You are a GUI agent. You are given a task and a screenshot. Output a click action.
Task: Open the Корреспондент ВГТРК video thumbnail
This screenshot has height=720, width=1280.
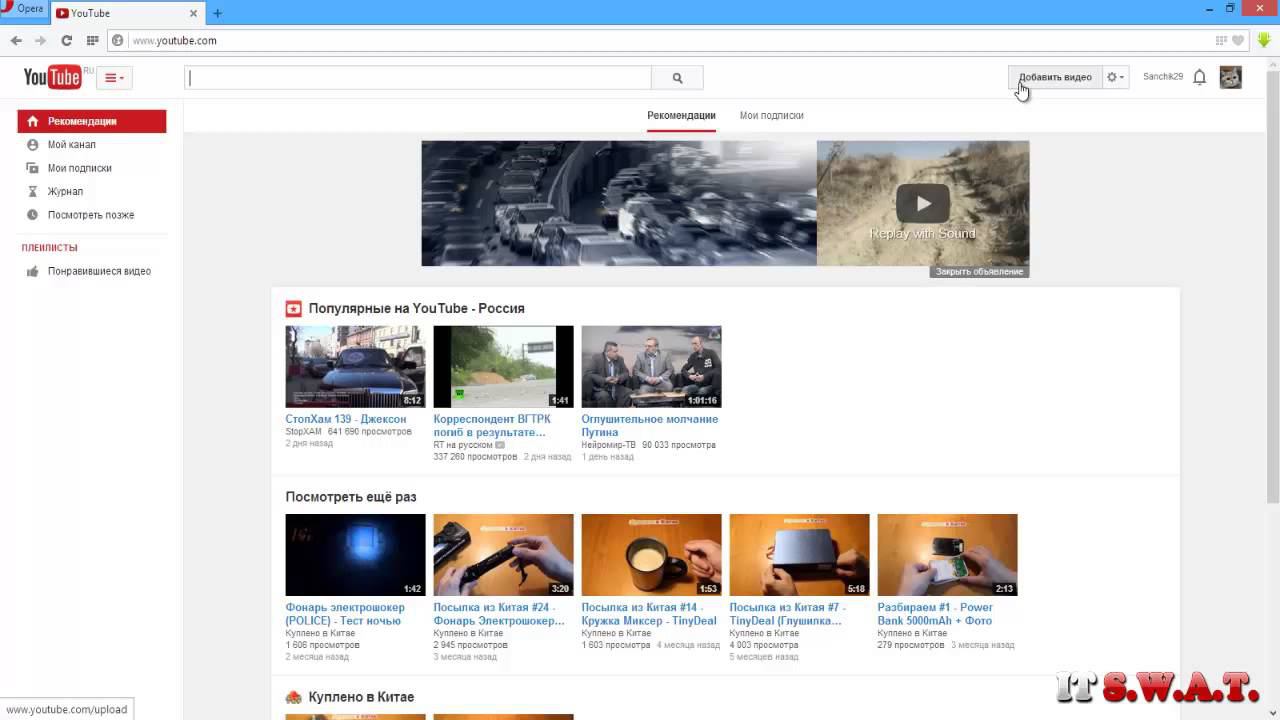pyautogui.click(x=503, y=366)
